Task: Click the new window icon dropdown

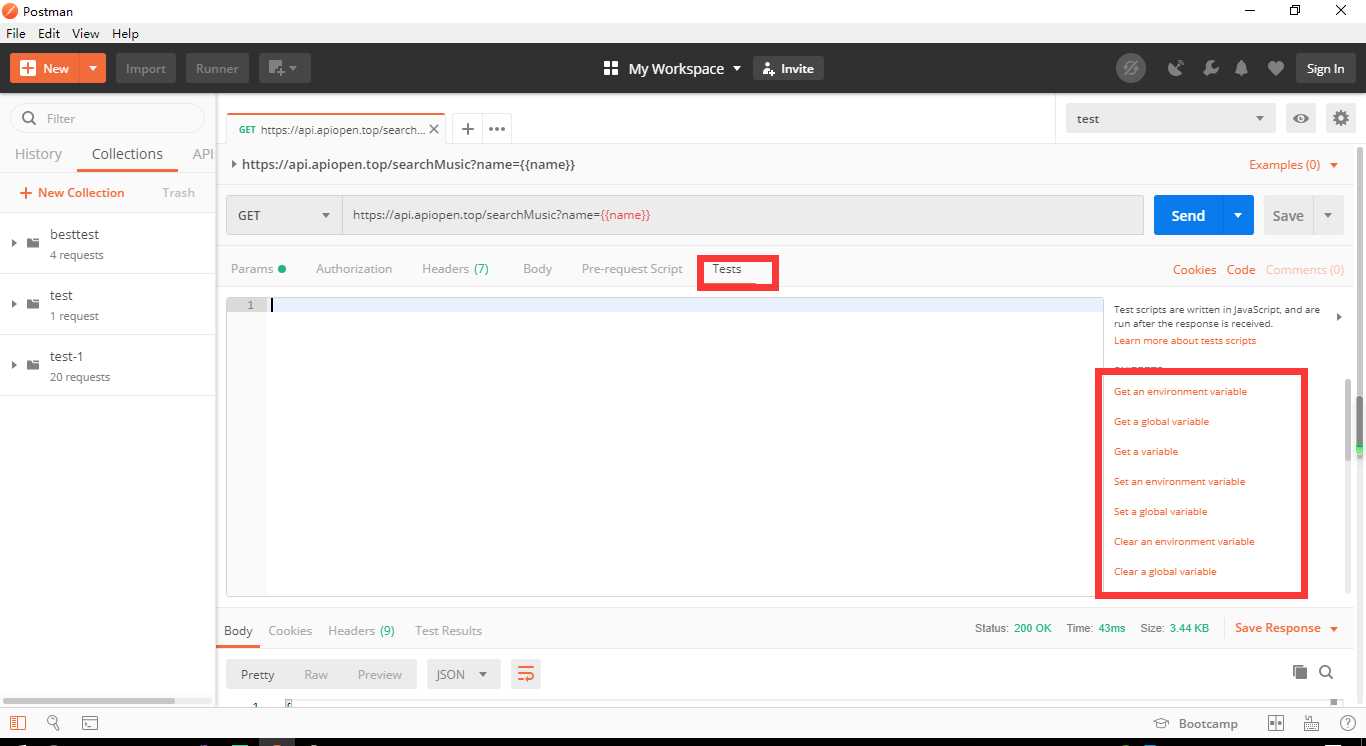Action: point(285,68)
